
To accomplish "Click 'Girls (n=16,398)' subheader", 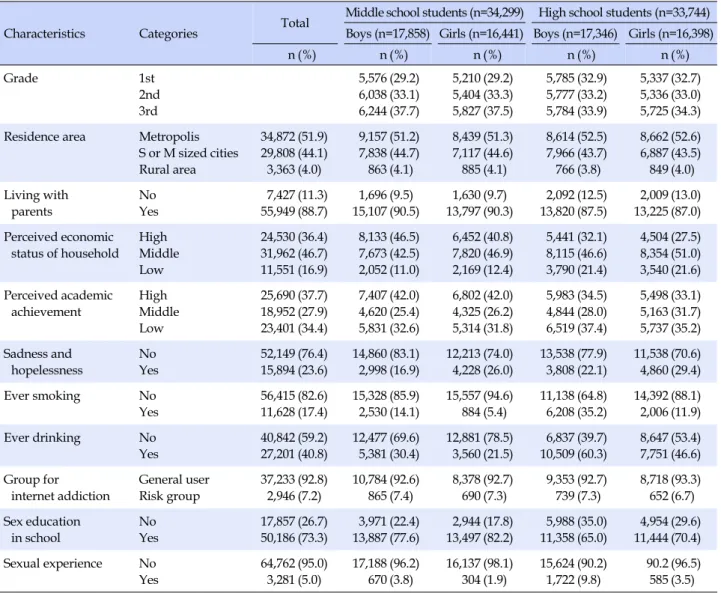I will coord(670,34).
